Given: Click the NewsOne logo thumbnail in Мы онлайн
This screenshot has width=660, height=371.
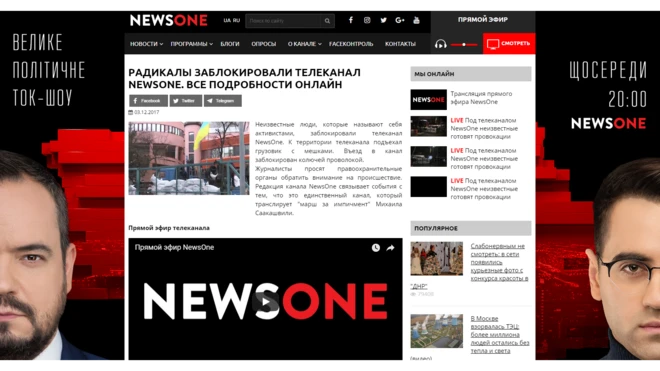Looking at the screenshot, I should click(x=428, y=99).
